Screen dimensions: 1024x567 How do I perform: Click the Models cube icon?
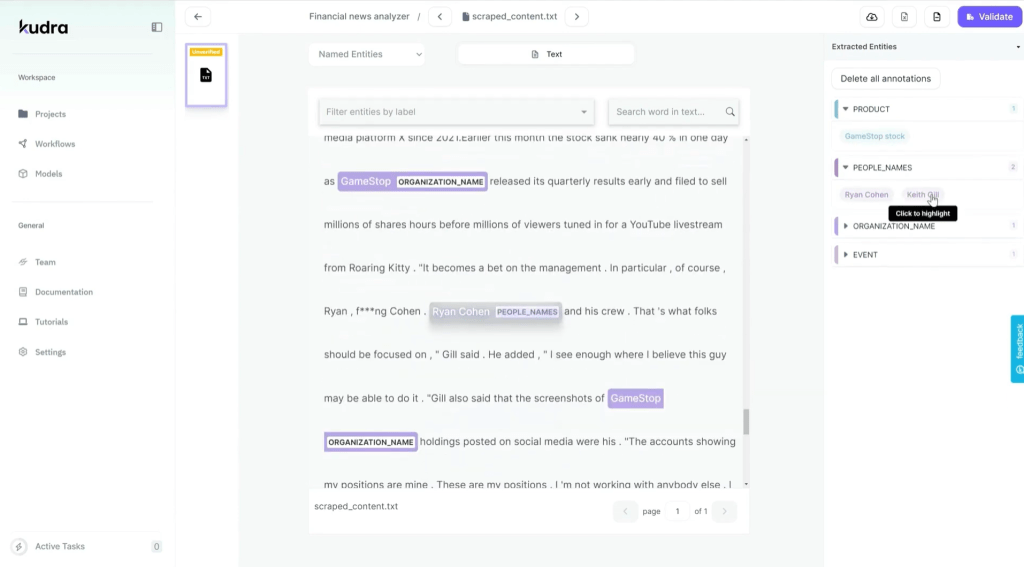point(23,174)
